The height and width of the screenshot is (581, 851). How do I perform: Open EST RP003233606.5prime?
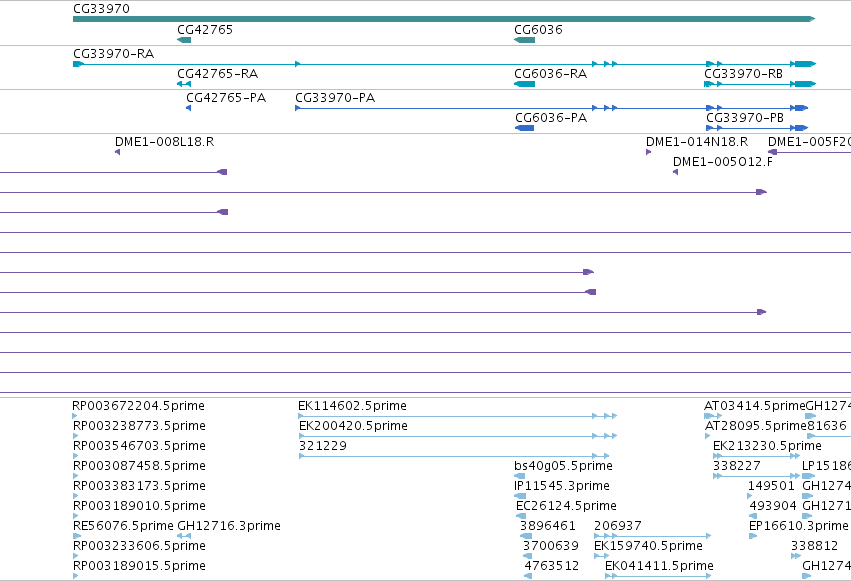[x=139, y=546]
